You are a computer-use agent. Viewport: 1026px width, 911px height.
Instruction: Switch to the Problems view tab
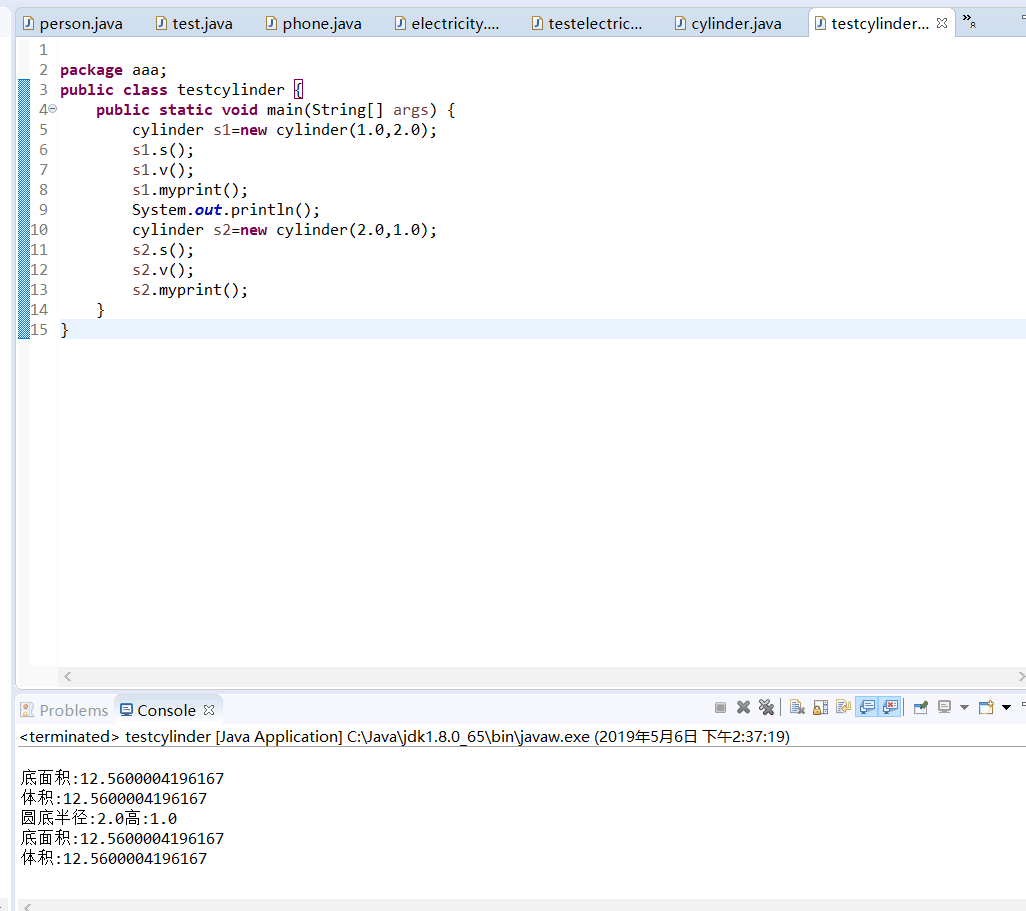tap(65, 710)
